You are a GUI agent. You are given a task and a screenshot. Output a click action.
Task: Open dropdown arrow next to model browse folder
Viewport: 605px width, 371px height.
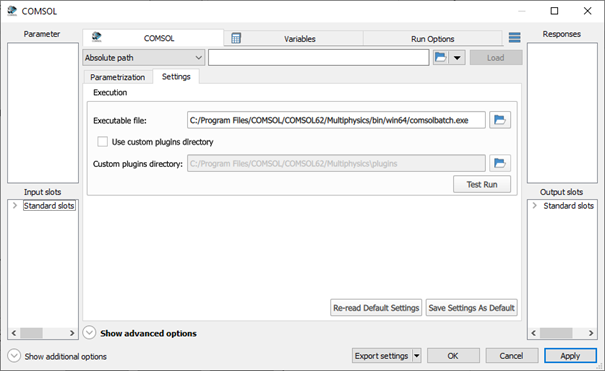[457, 58]
